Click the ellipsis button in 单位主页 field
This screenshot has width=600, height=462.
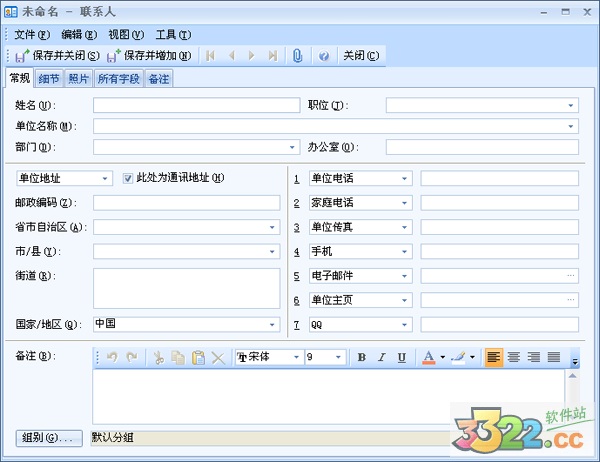coord(571,300)
